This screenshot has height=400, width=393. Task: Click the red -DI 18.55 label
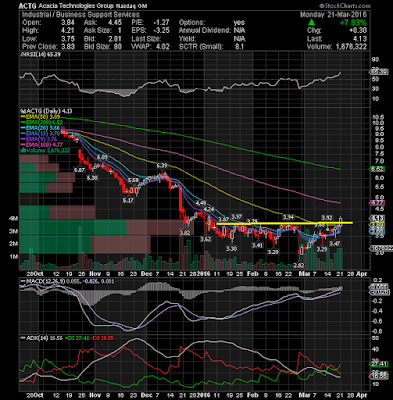pyautogui.click(x=102, y=338)
